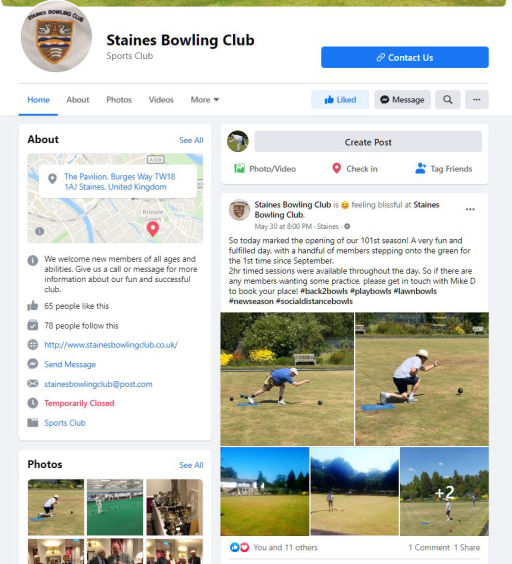The image size is (512, 564).
Task: Click the Tag Friends icon
Action: pyautogui.click(x=421, y=168)
